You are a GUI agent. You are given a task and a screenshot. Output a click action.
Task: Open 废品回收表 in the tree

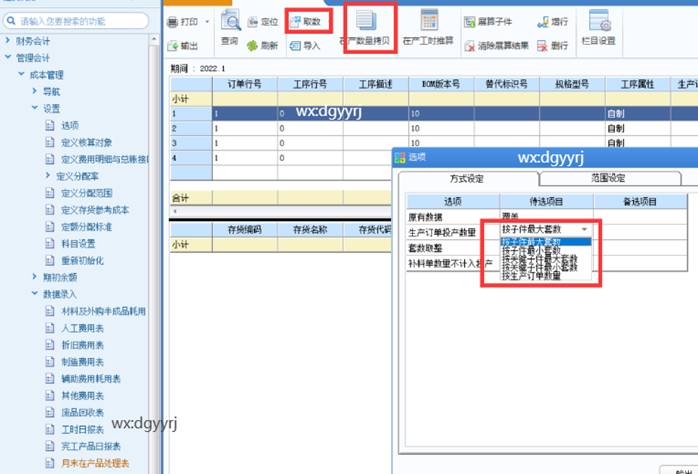tap(82, 413)
